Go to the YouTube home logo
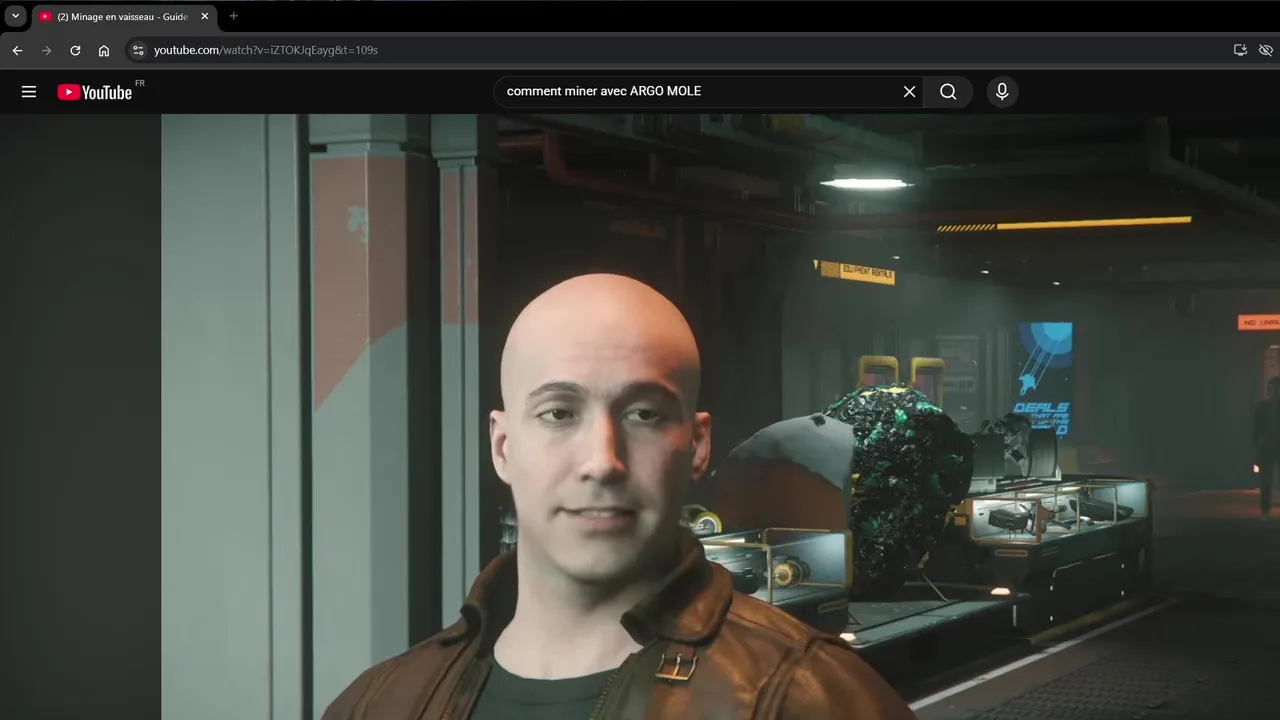Viewport: 1280px width, 720px height. point(95,92)
